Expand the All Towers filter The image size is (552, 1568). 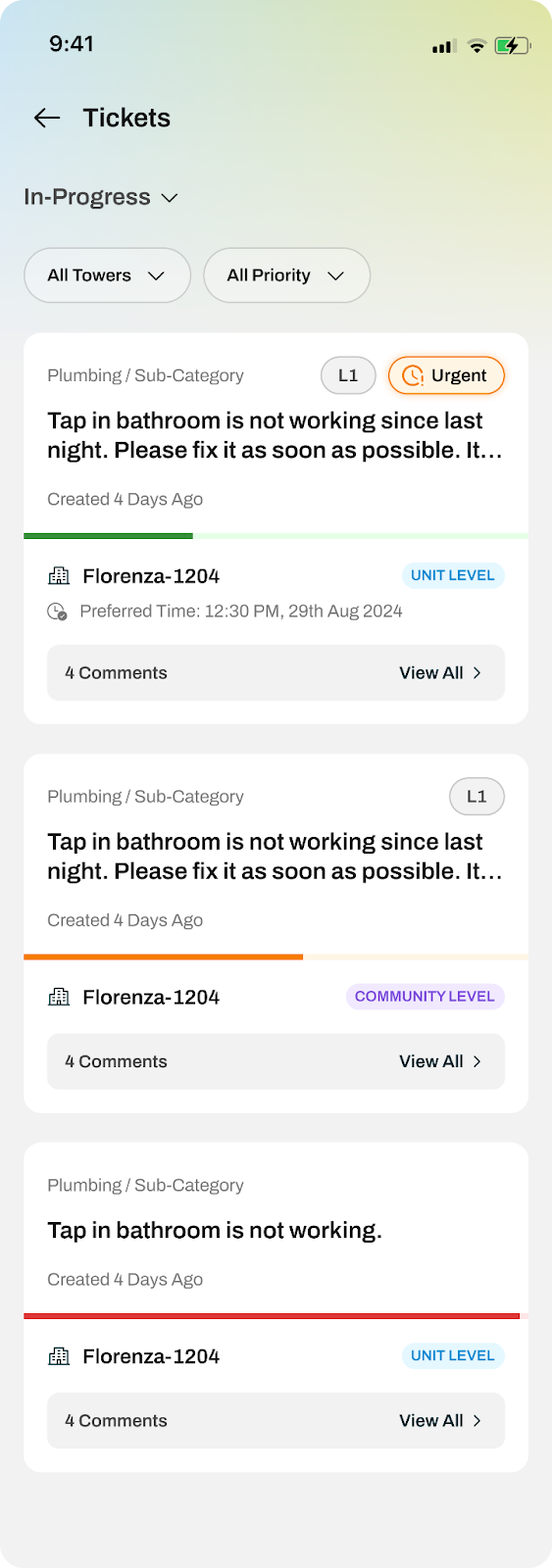pos(107,275)
